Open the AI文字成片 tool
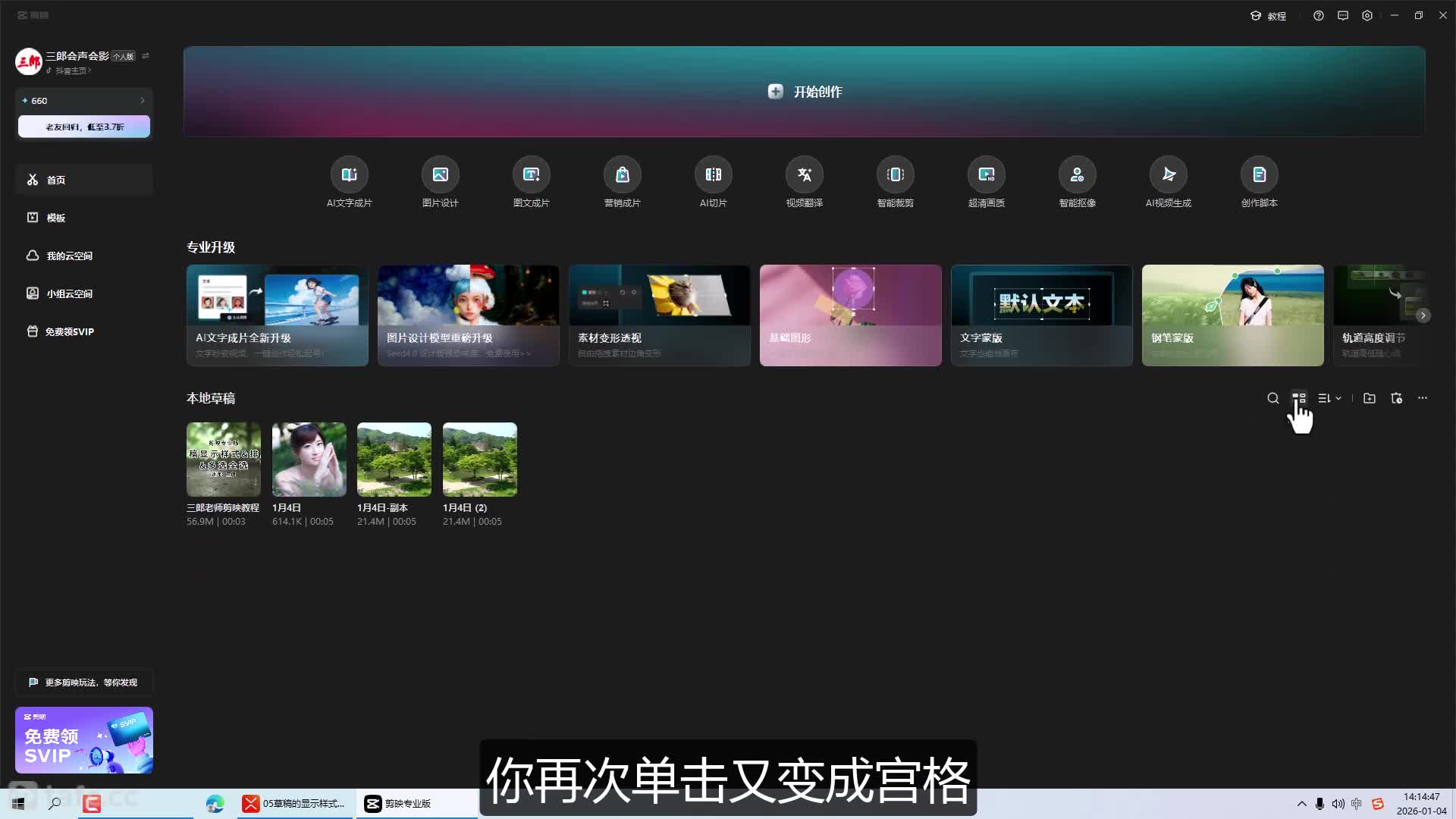The height and width of the screenshot is (819, 1456). pyautogui.click(x=349, y=175)
